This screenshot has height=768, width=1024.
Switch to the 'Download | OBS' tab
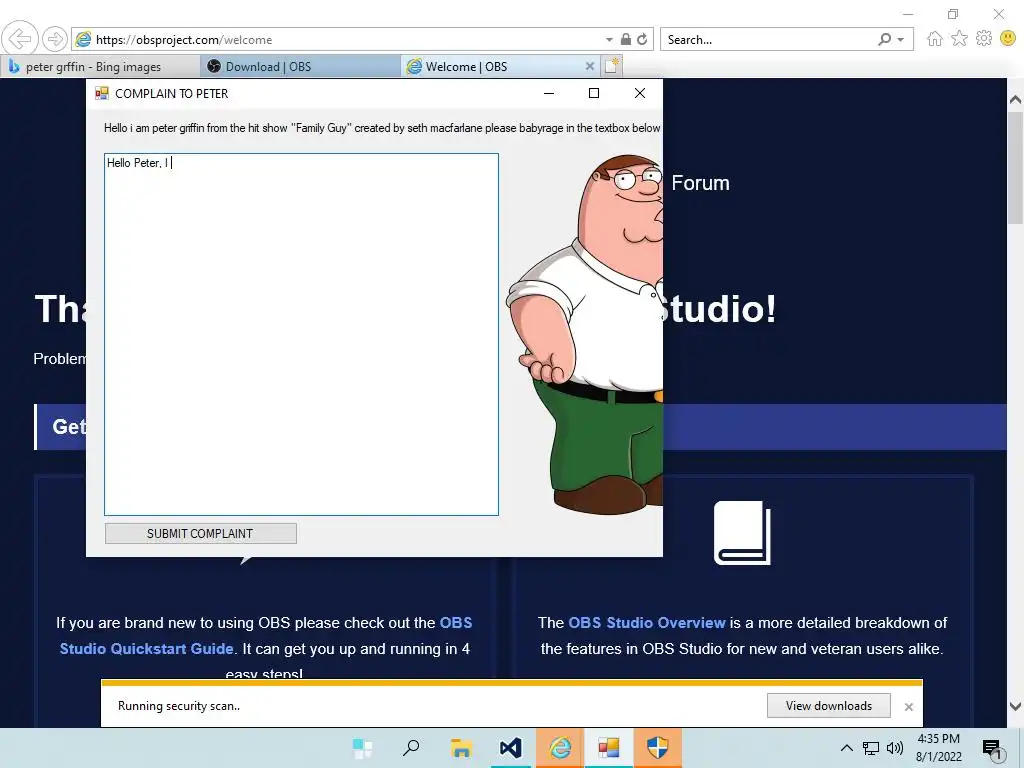click(300, 67)
